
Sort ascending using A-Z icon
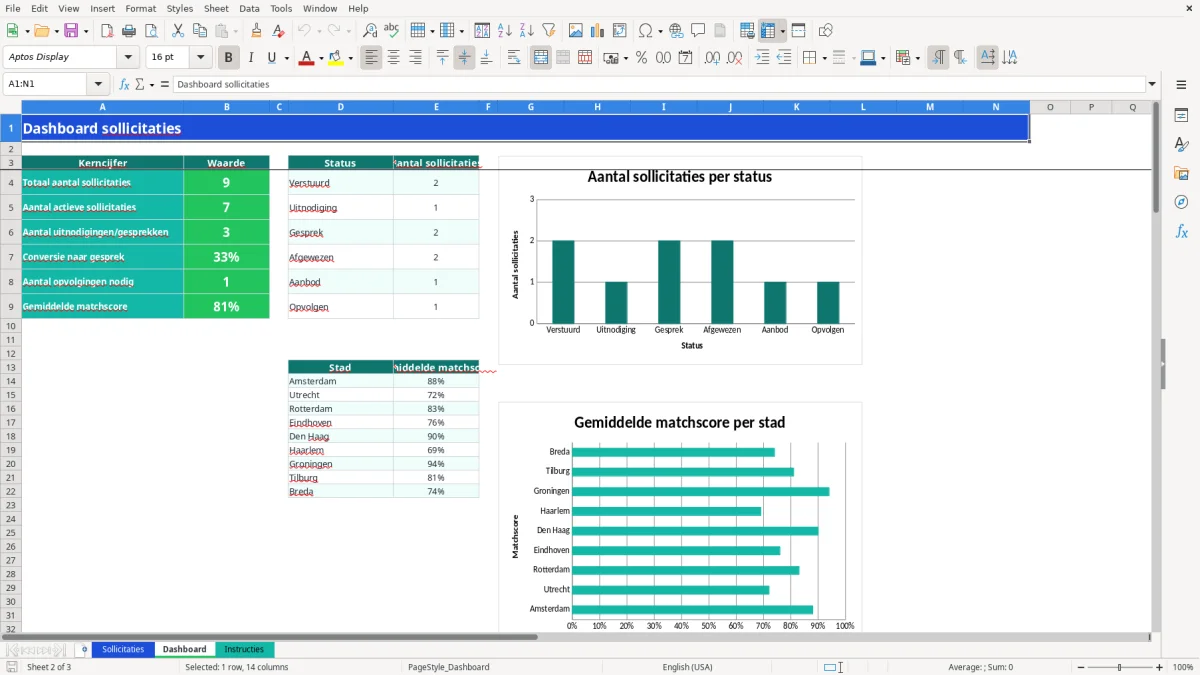[505, 31]
